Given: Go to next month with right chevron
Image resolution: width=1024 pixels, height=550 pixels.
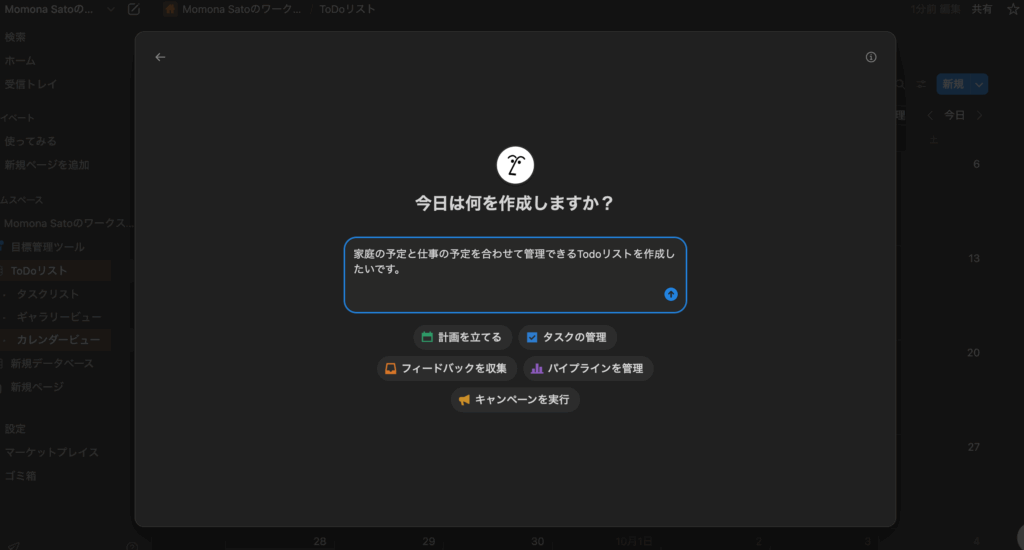Looking at the screenshot, I should tap(979, 115).
